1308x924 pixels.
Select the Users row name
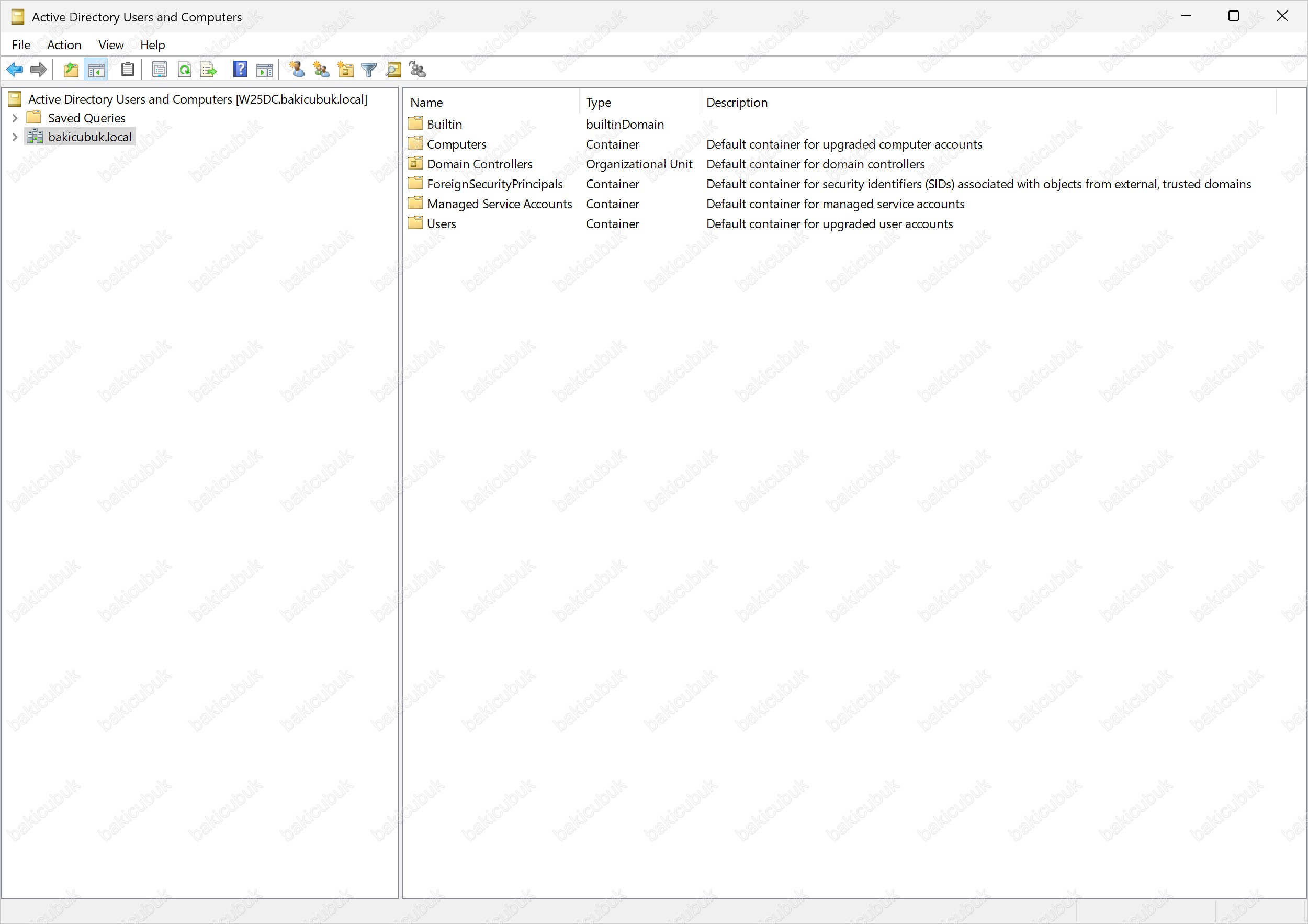[442, 224]
